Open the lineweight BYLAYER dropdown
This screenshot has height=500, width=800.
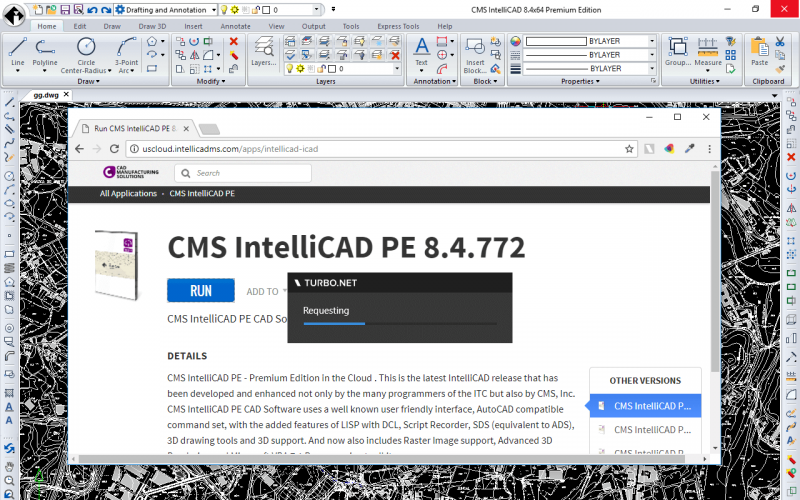tap(652, 68)
